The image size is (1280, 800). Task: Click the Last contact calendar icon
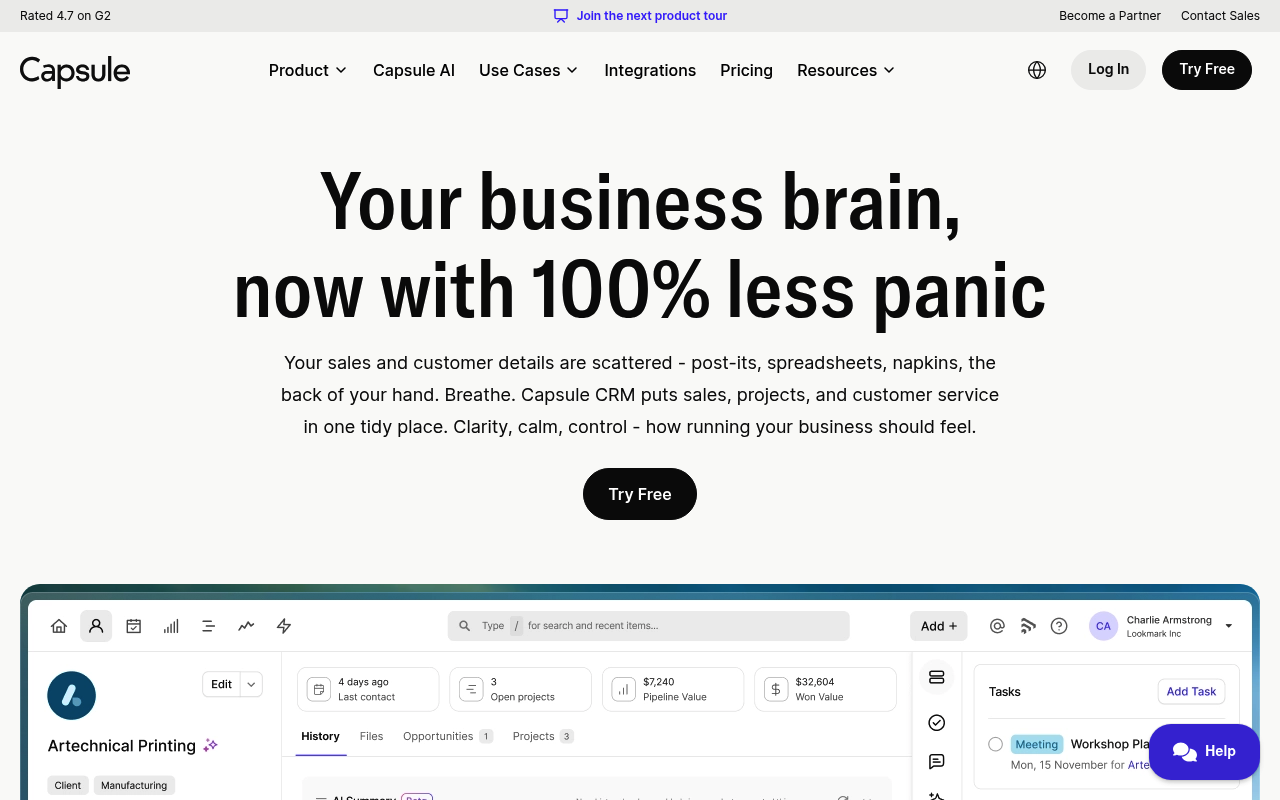pyautogui.click(x=318, y=689)
